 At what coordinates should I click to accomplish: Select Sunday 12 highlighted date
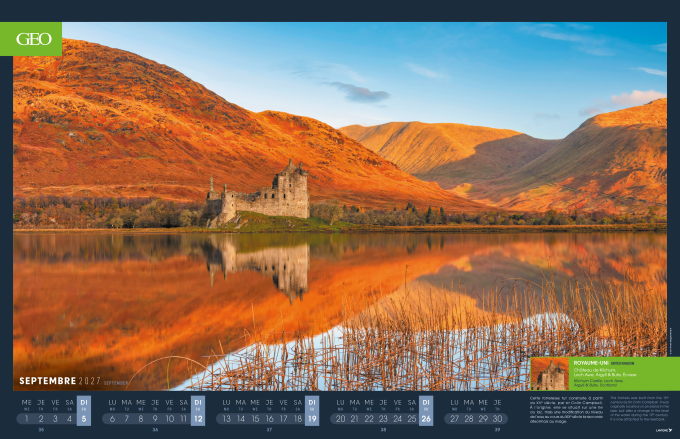[198, 419]
